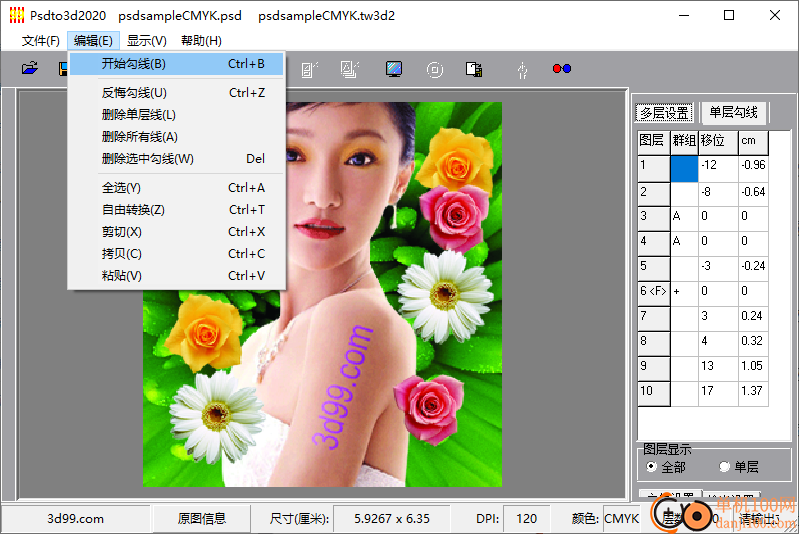Click the document export toolbar icon
Viewport: 799px width, 534px height.
coord(475,69)
